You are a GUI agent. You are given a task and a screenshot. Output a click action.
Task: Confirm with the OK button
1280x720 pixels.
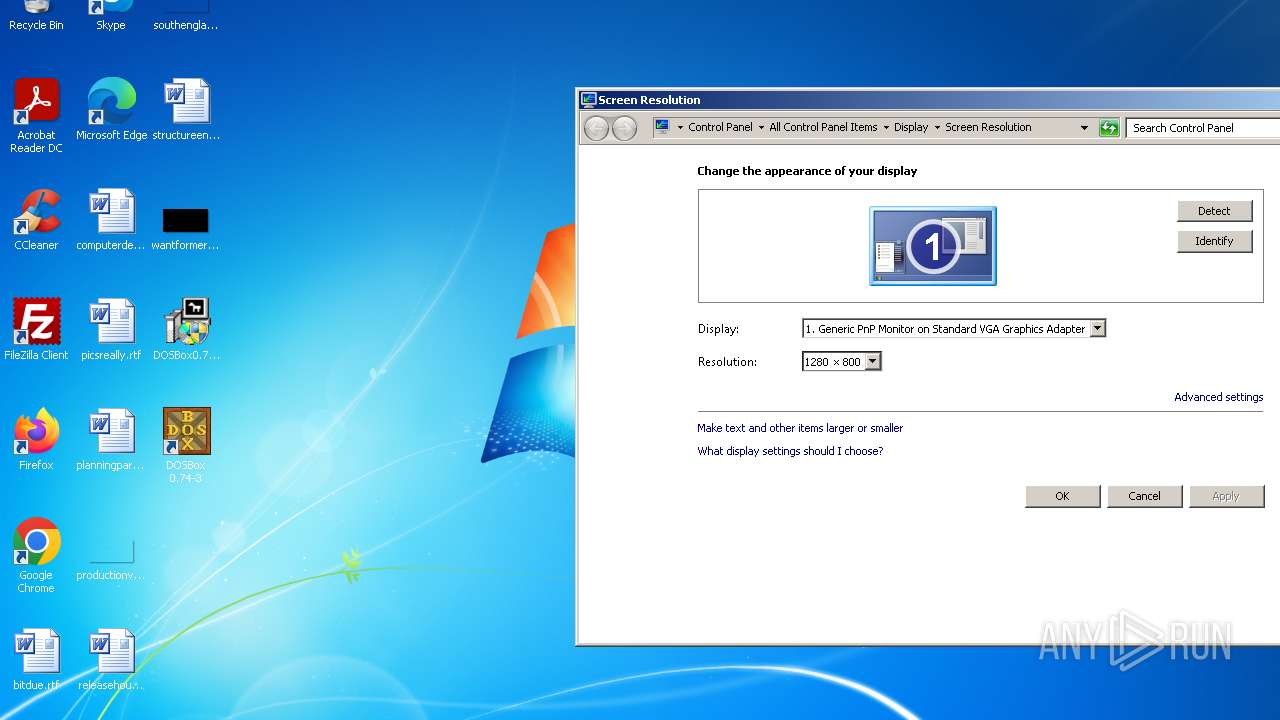pyautogui.click(x=1062, y=496)
